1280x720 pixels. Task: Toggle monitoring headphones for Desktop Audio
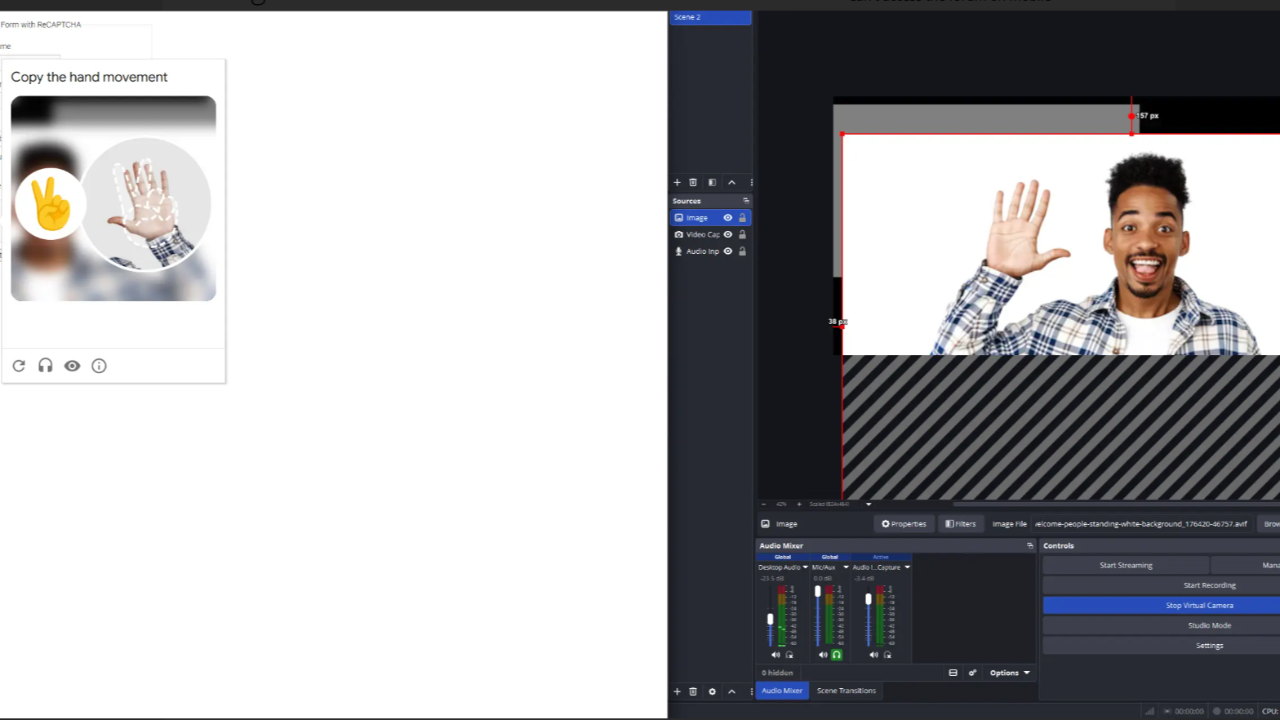pos(789,655)
